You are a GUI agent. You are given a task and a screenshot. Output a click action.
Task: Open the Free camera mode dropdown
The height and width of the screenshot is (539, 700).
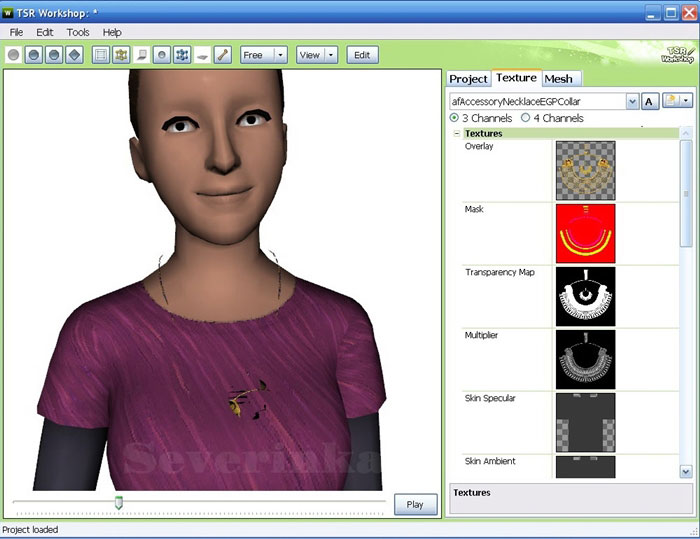[280, 55]
